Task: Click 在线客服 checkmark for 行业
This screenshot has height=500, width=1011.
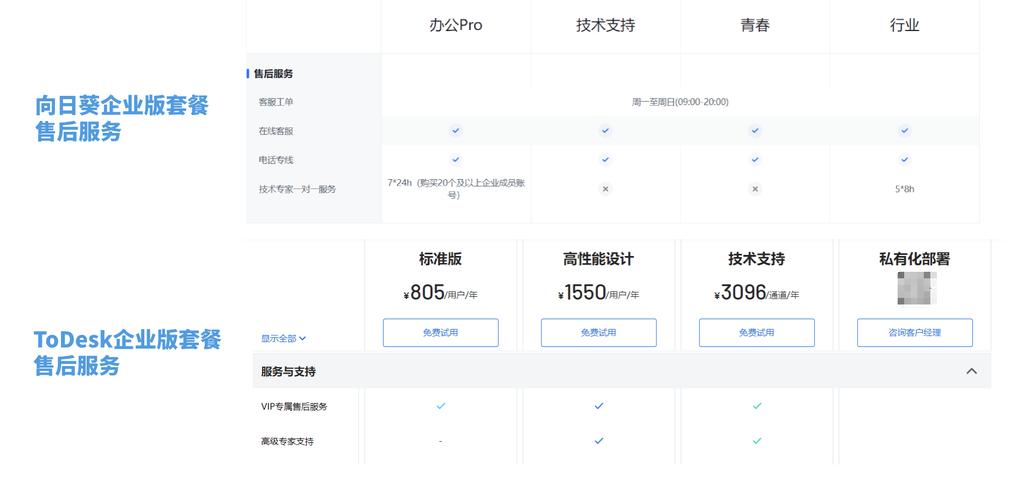Action: [905, 130]
